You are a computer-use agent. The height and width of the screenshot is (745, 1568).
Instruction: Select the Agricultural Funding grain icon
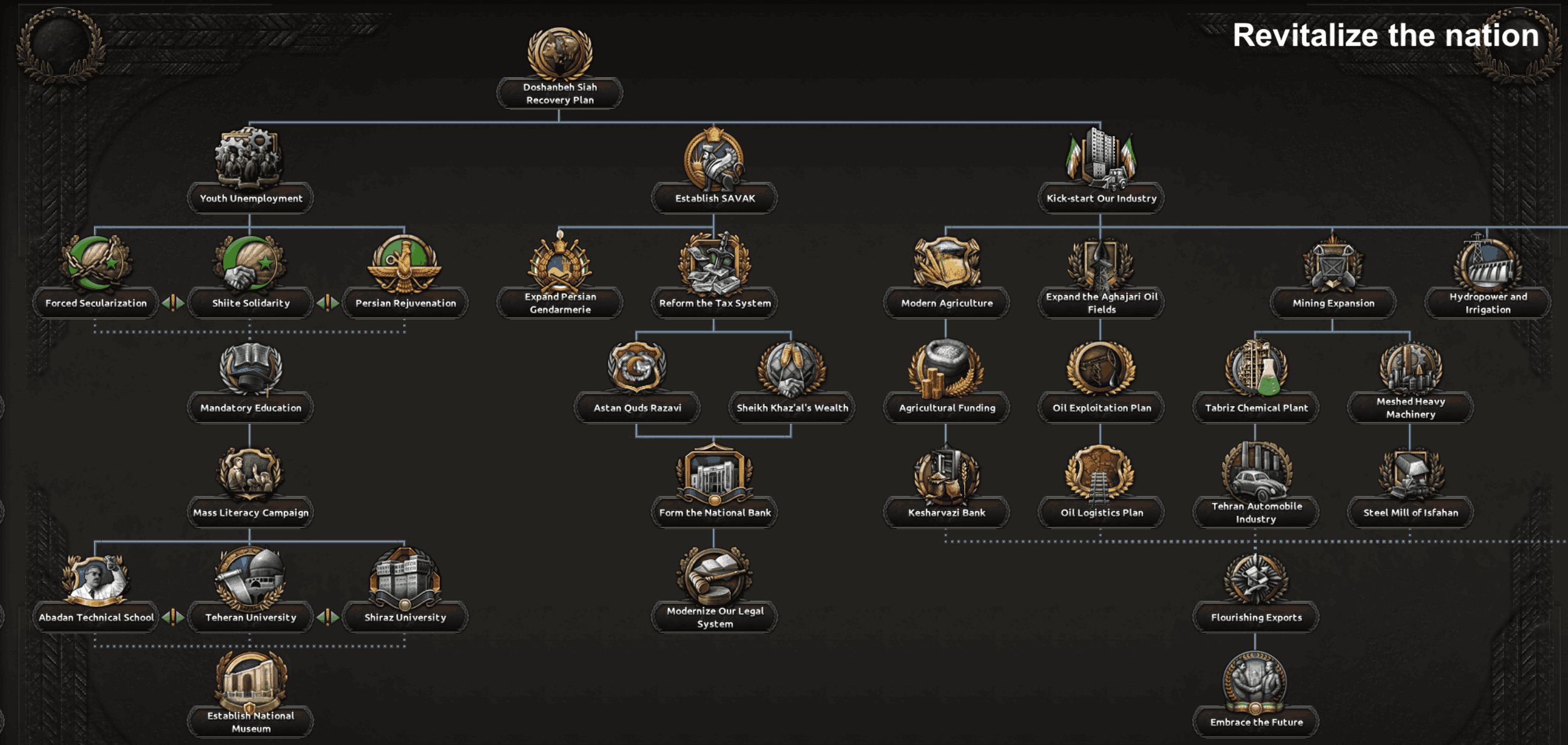pyautogui.click(x=947, y=368)
